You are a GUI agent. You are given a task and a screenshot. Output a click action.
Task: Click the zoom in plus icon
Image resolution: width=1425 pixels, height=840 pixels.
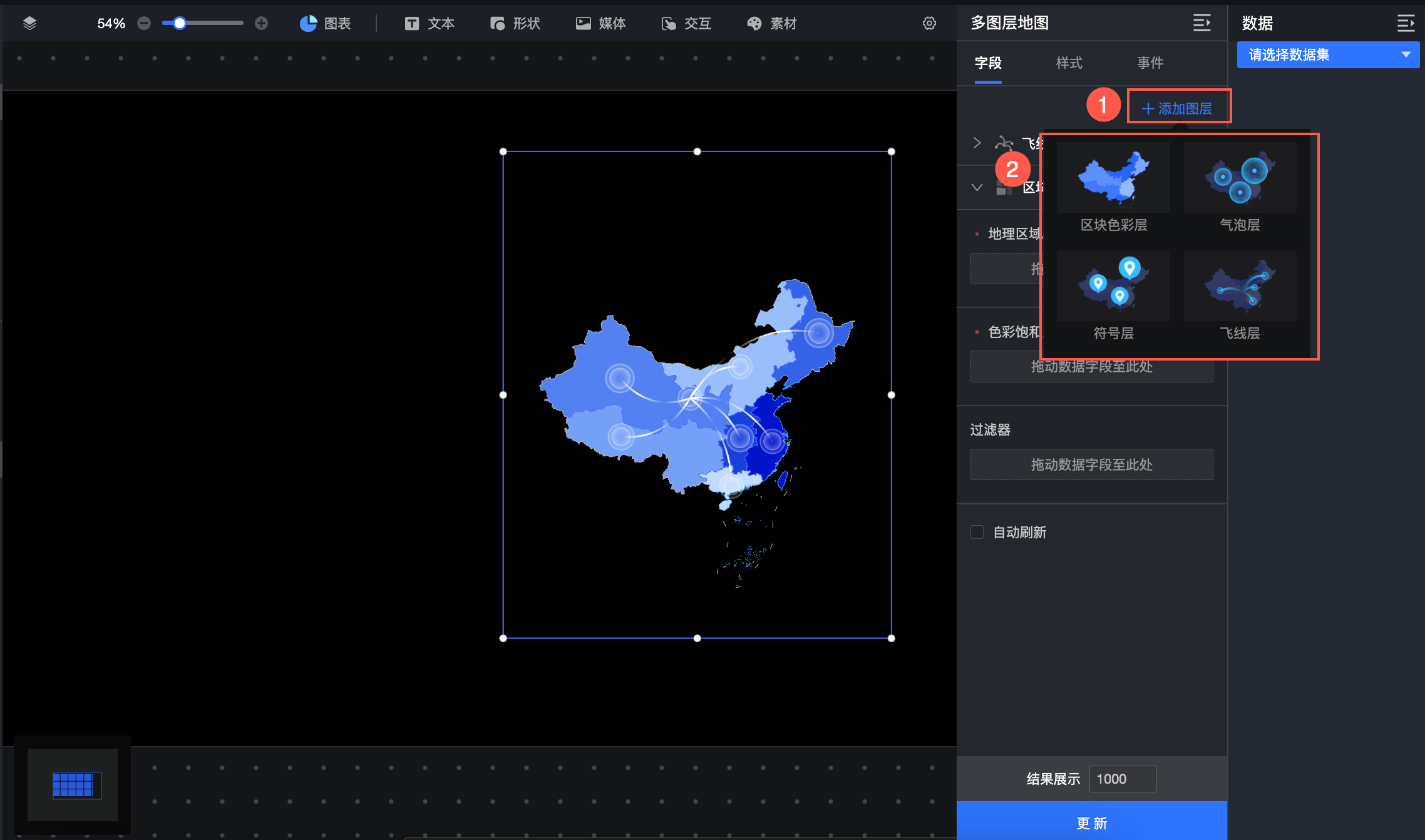click(x=262, y=23)
